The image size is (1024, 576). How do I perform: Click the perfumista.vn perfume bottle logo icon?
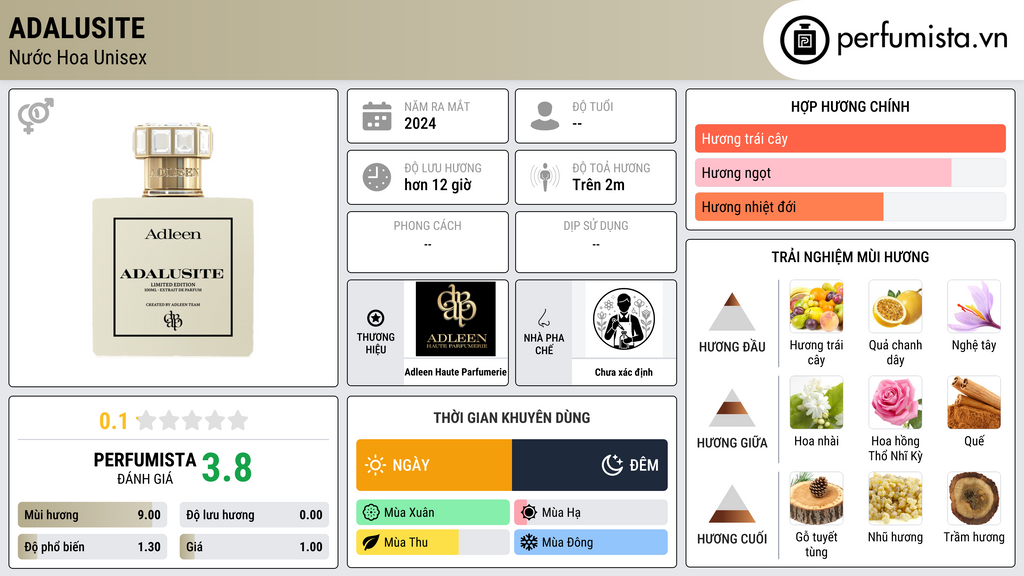[804, 40]
